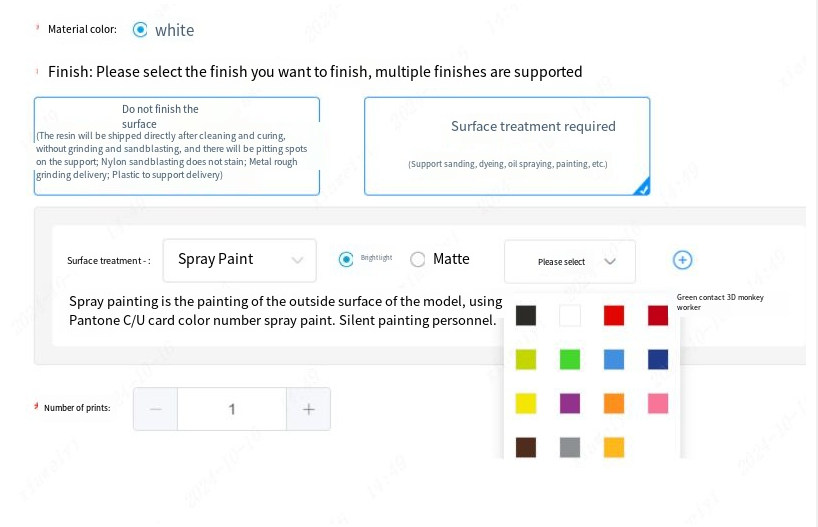Image resolution: width=818 pixels, height=527 pixels.
Task: Select the Matte radio option
Action: click(x=418, y=259)
